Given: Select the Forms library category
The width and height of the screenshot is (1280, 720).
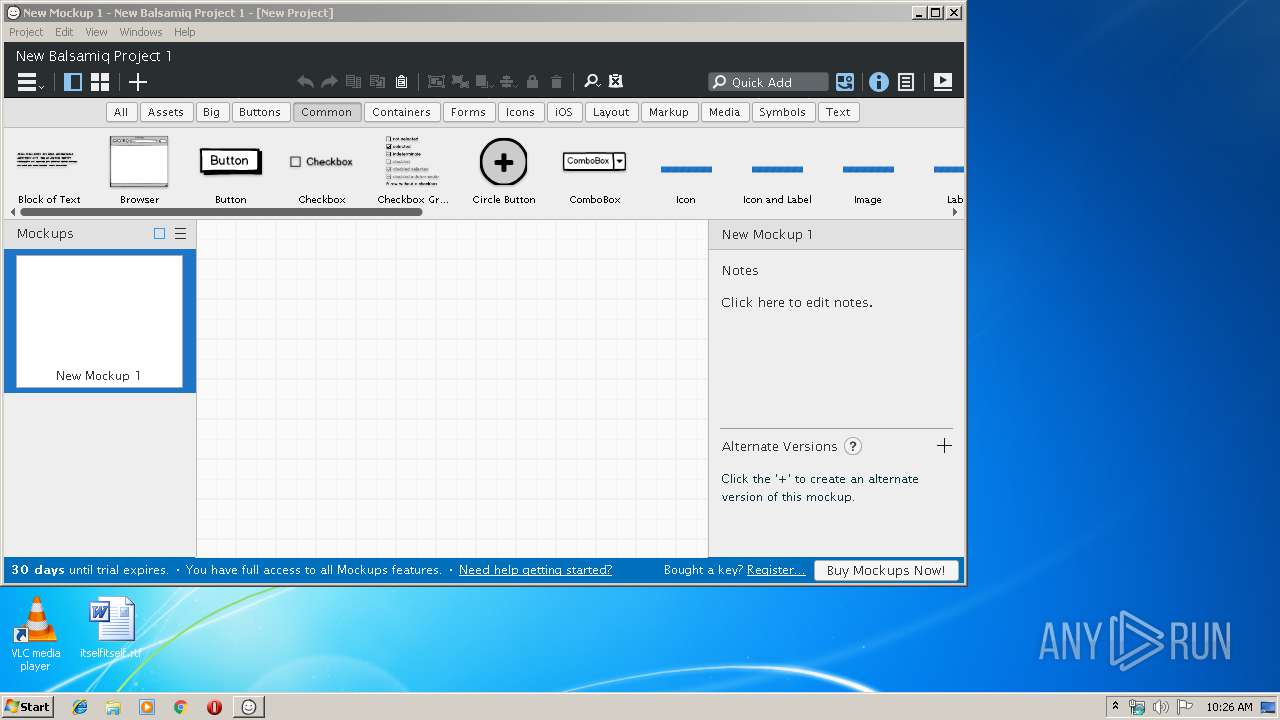Looking at the screenshot, I should 468,112.
